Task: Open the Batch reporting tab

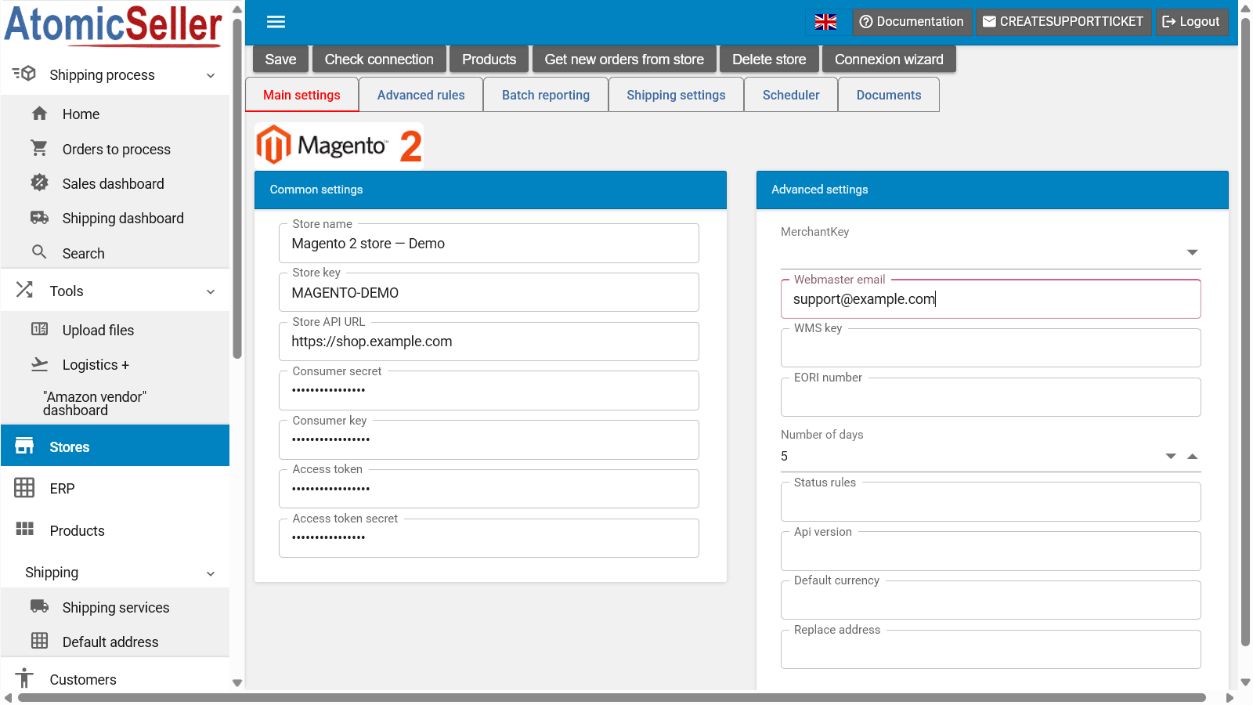Action: [546, 95]
